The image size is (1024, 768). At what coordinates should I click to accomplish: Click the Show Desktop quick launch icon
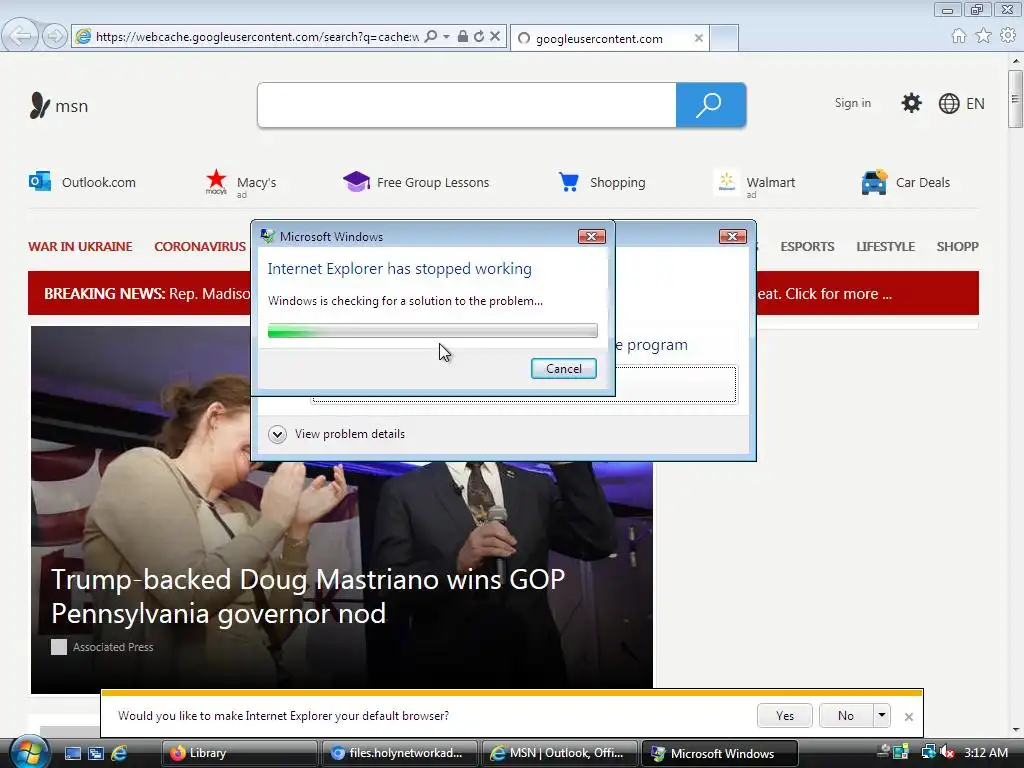(x=72, y=753)
